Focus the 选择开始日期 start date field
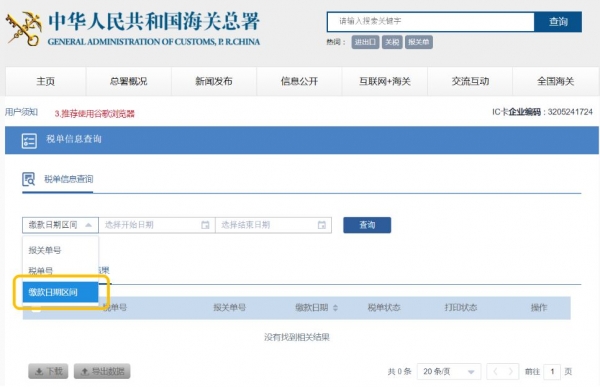 coord(157,225)
